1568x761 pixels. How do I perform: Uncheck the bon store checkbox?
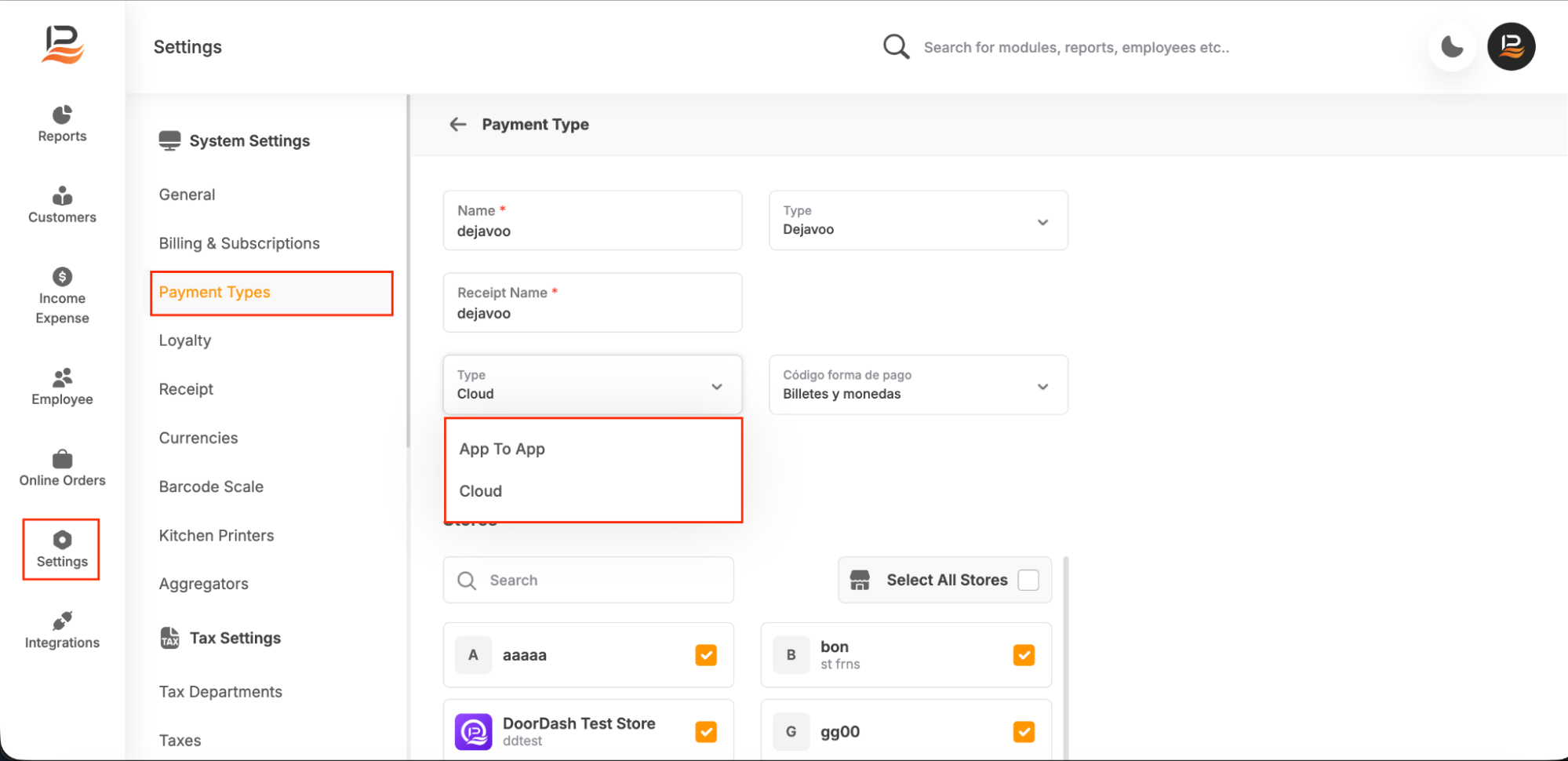point(1024,655)
